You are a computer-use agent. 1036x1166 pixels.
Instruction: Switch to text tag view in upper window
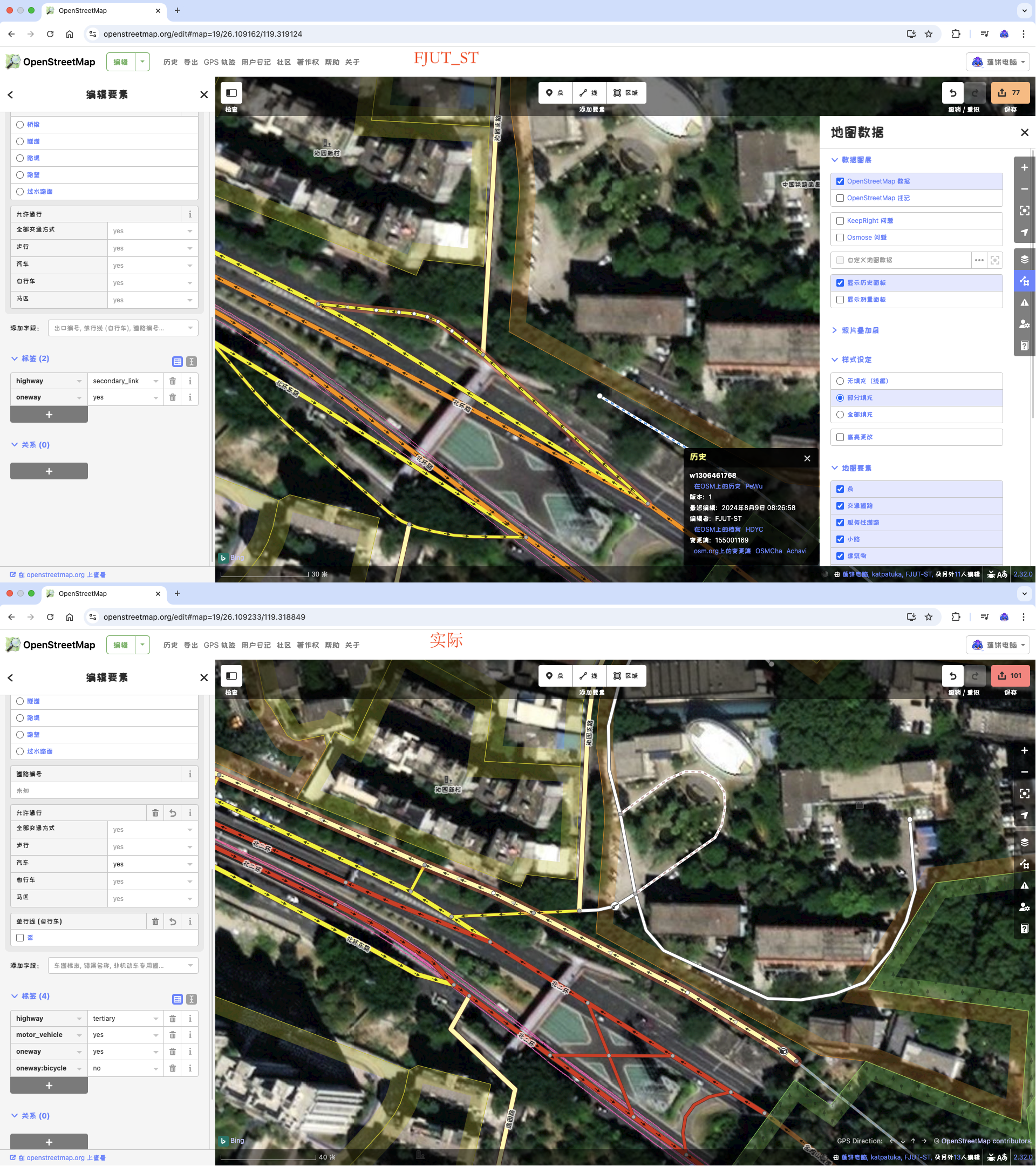coord(192,362)
